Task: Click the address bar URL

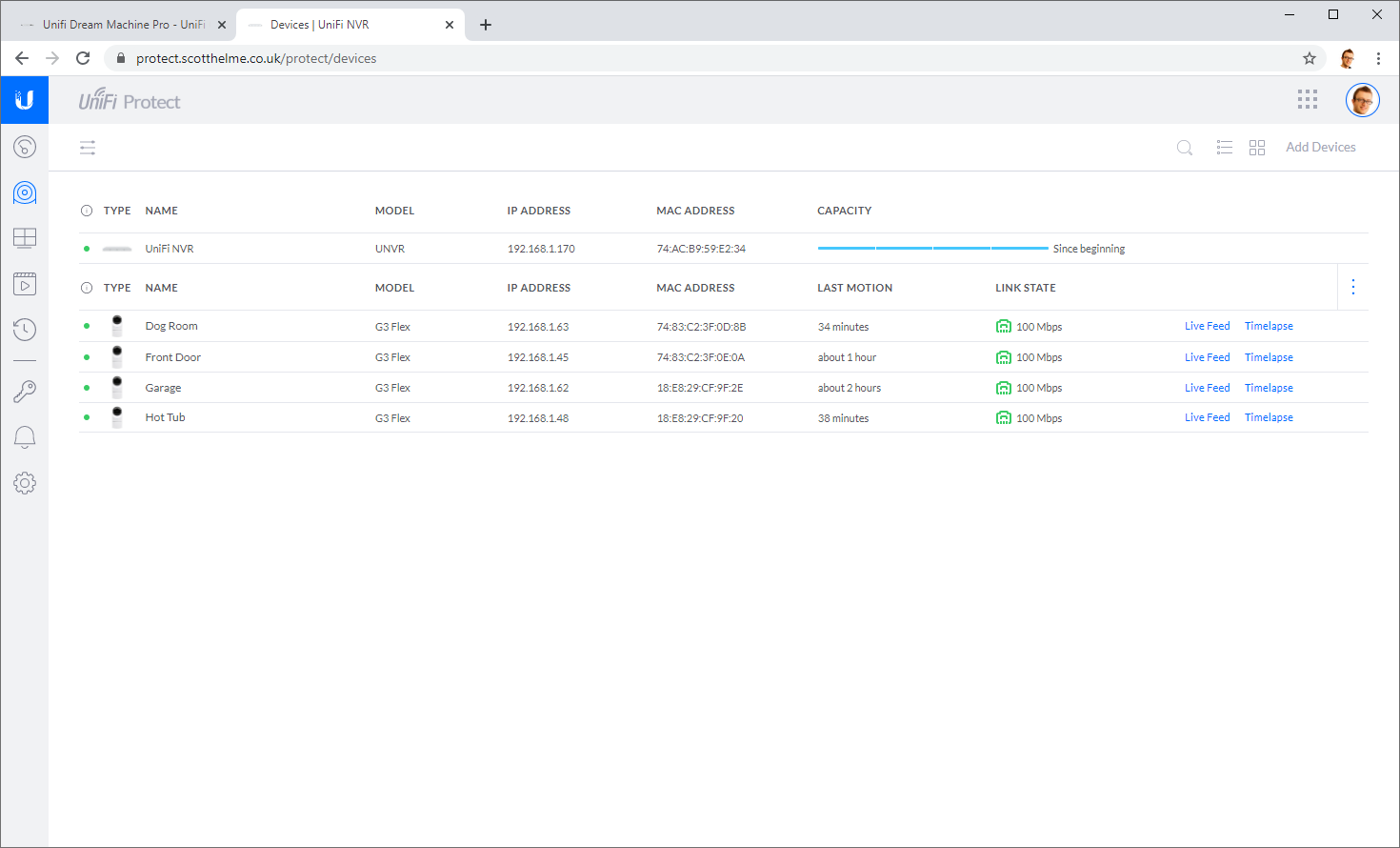Action: (x=256, y=58)
